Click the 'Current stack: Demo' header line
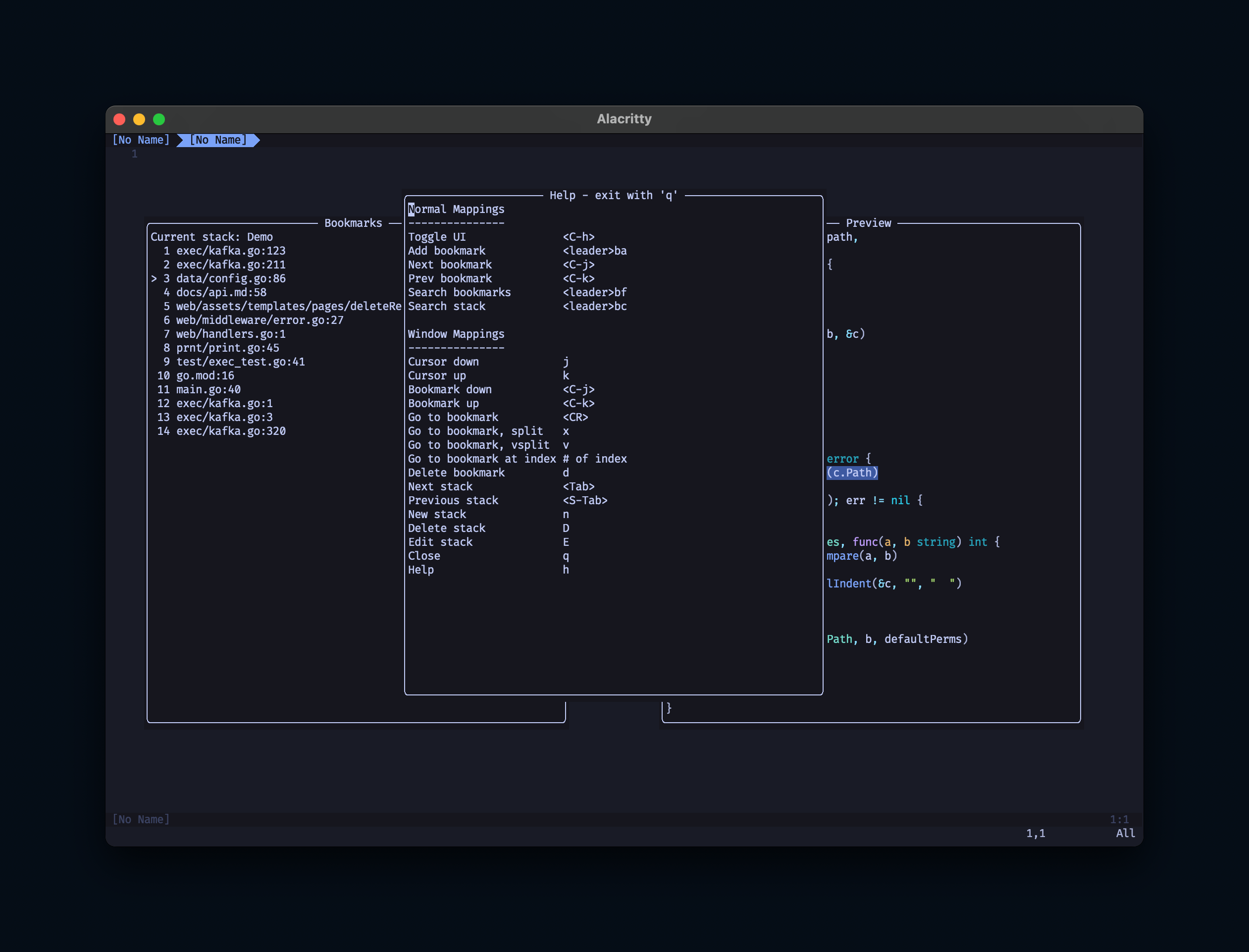 point(212,237)
